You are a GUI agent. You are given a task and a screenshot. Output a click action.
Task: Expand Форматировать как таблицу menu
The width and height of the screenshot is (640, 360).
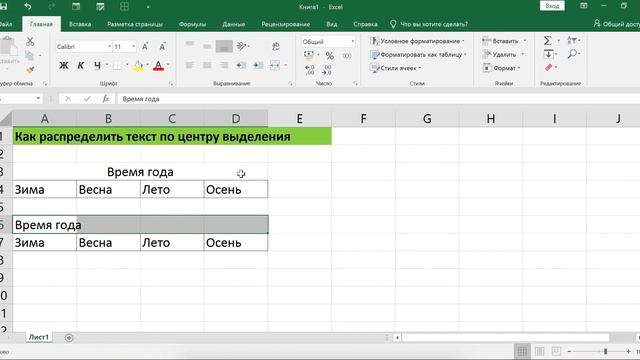(418, 54)
